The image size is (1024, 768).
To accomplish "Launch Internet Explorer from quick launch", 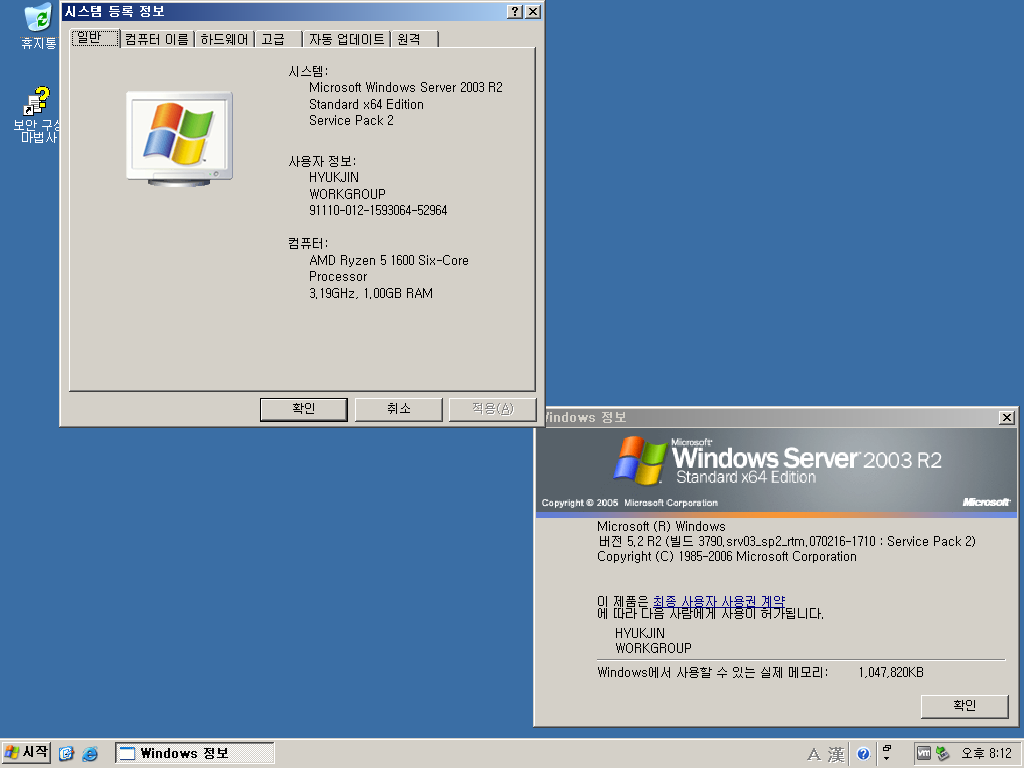I will coord(90,754).
